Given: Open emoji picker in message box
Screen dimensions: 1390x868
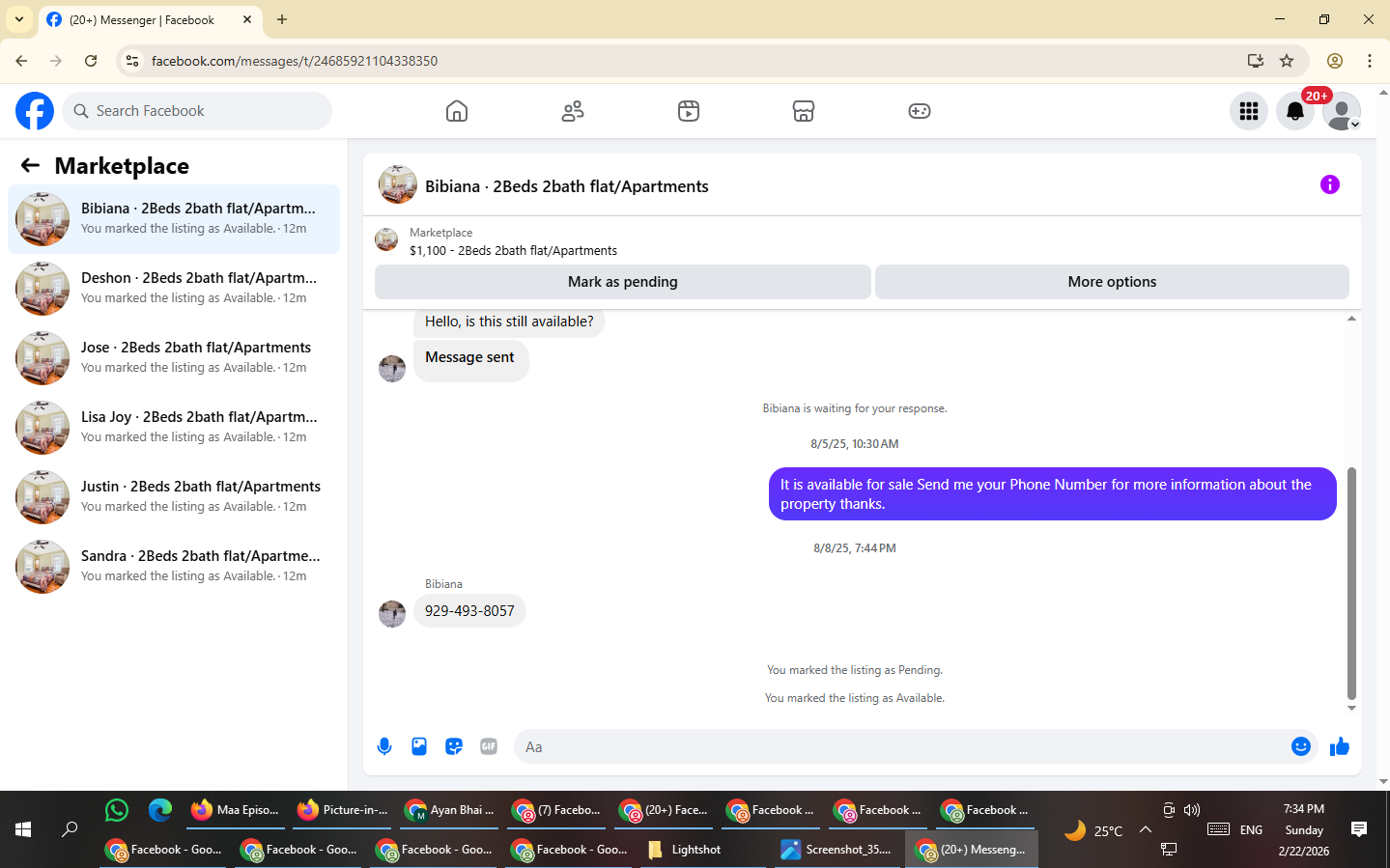Looking at the screenshot, I should pos(1301,746).
